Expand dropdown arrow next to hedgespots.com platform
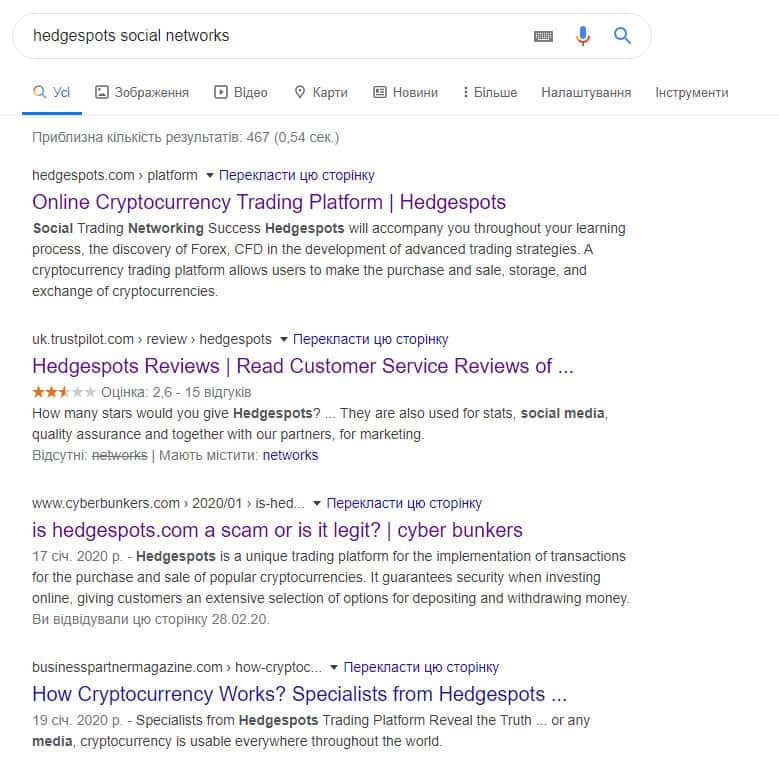This screenshot has width=779, height=762. tap(210, 175)
